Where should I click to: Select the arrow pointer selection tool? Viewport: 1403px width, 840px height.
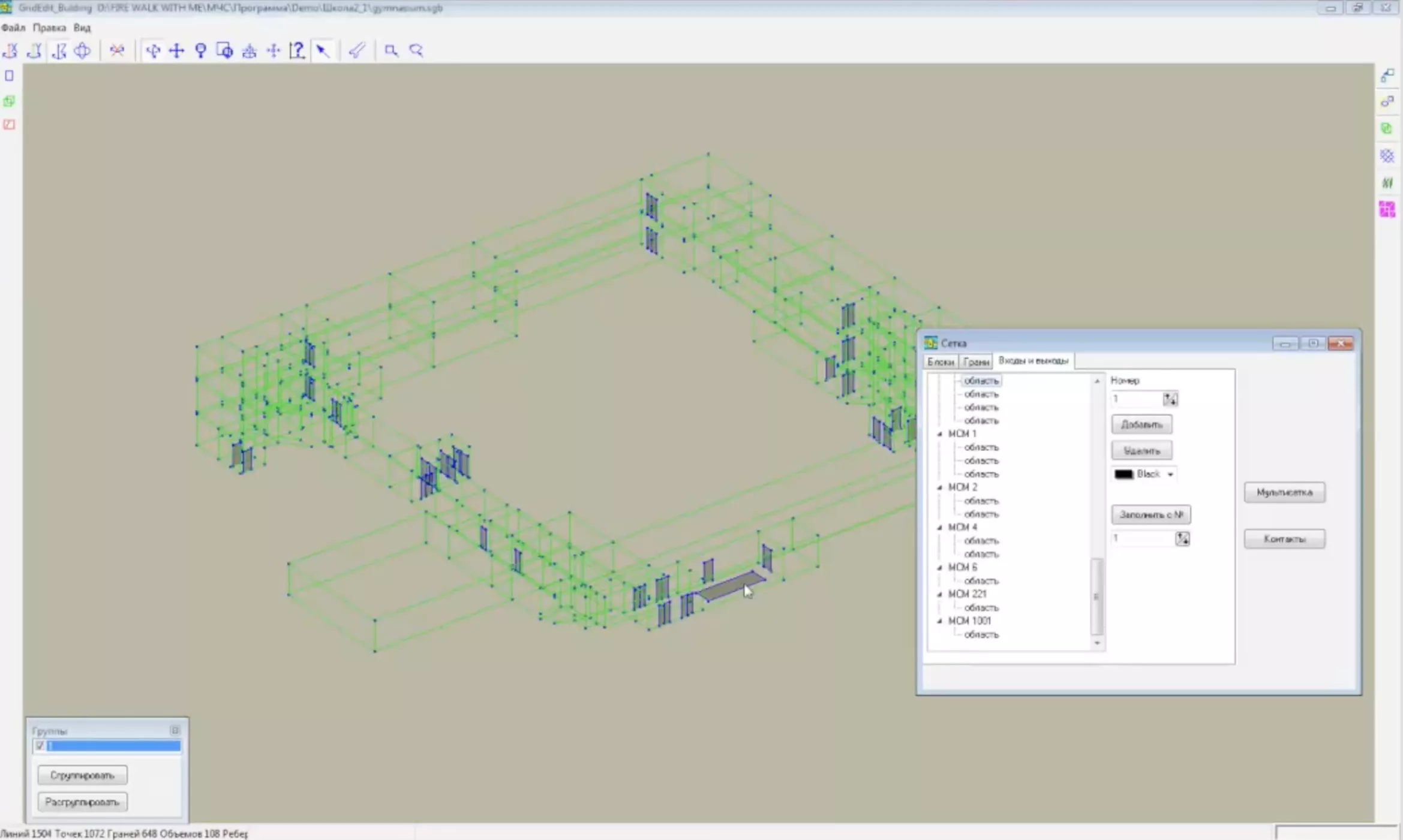323,50
